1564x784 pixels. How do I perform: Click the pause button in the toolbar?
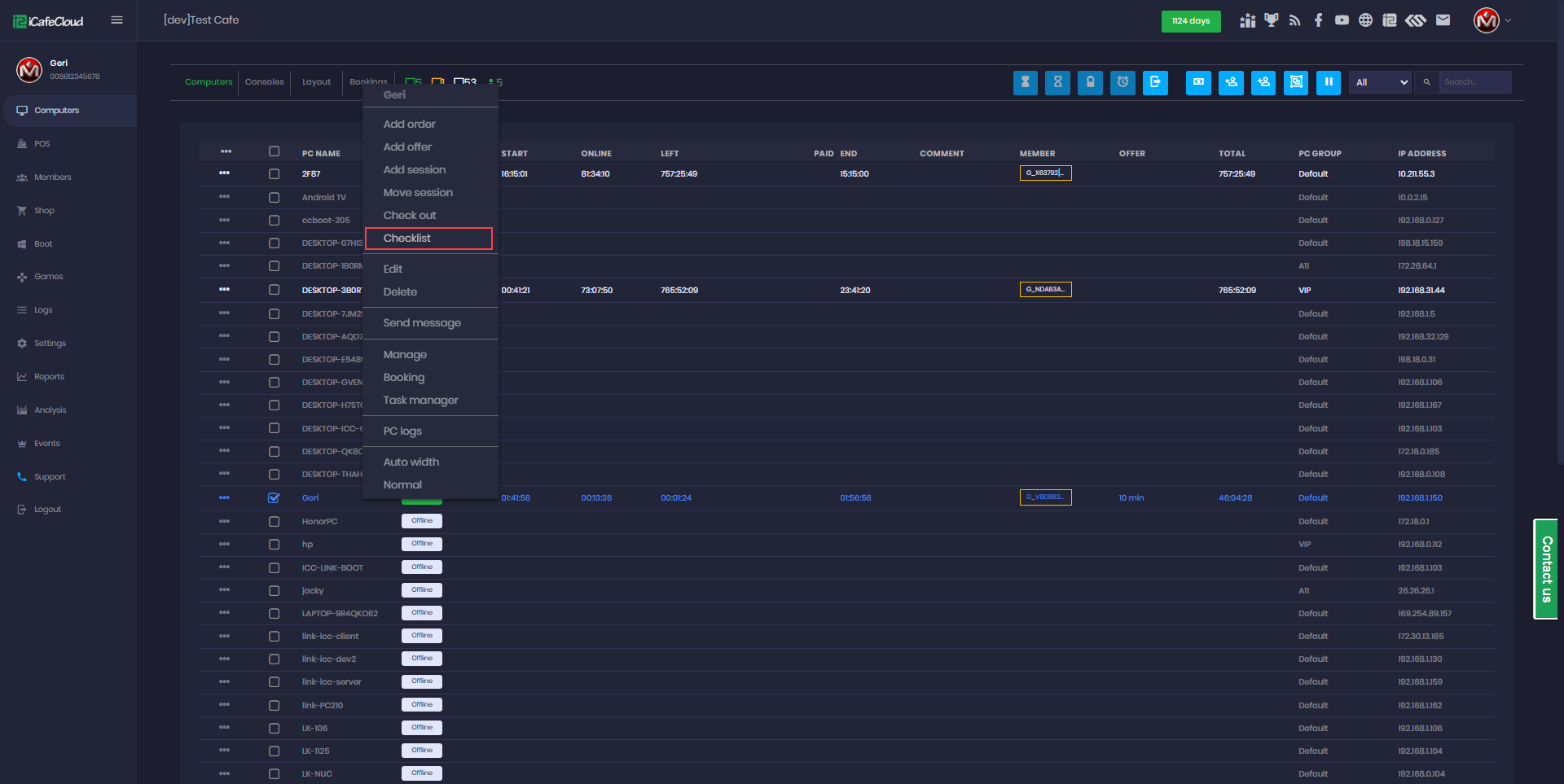(1328, 82)
